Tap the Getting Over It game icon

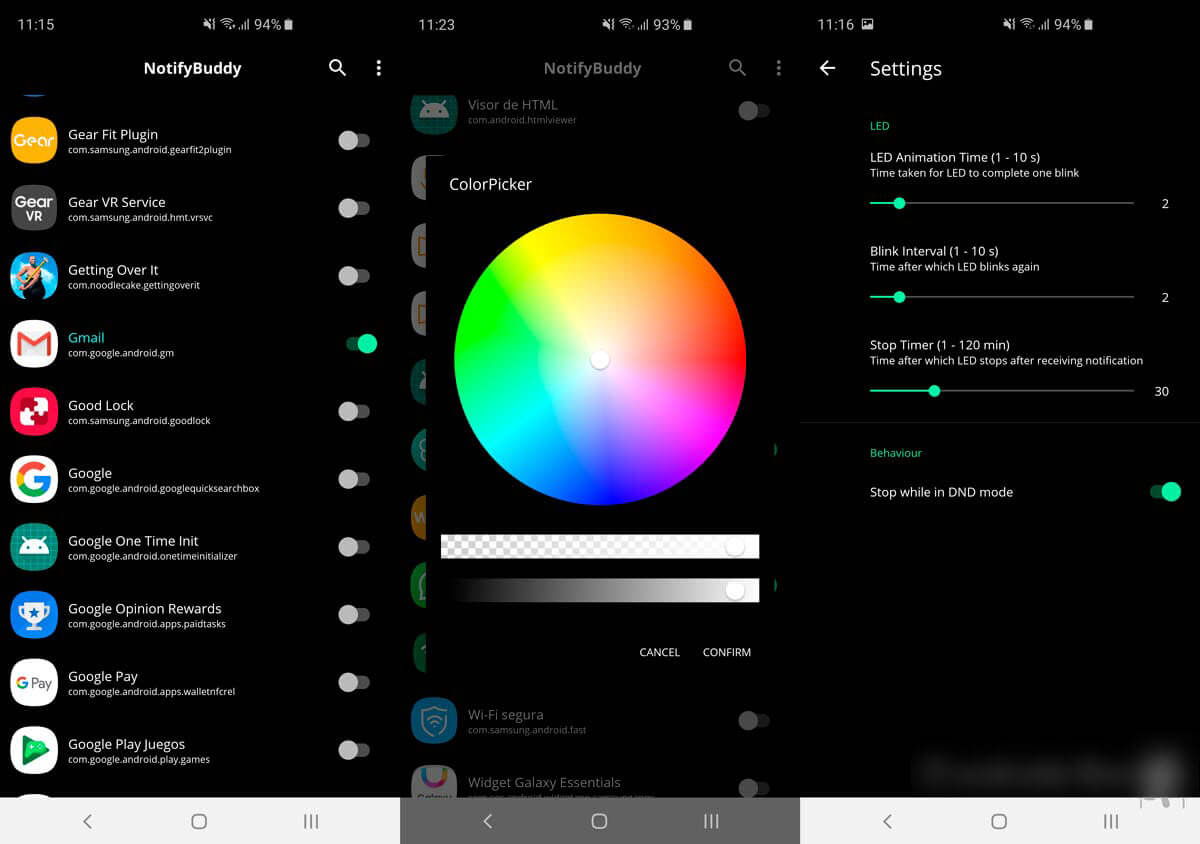click(34, 276)
